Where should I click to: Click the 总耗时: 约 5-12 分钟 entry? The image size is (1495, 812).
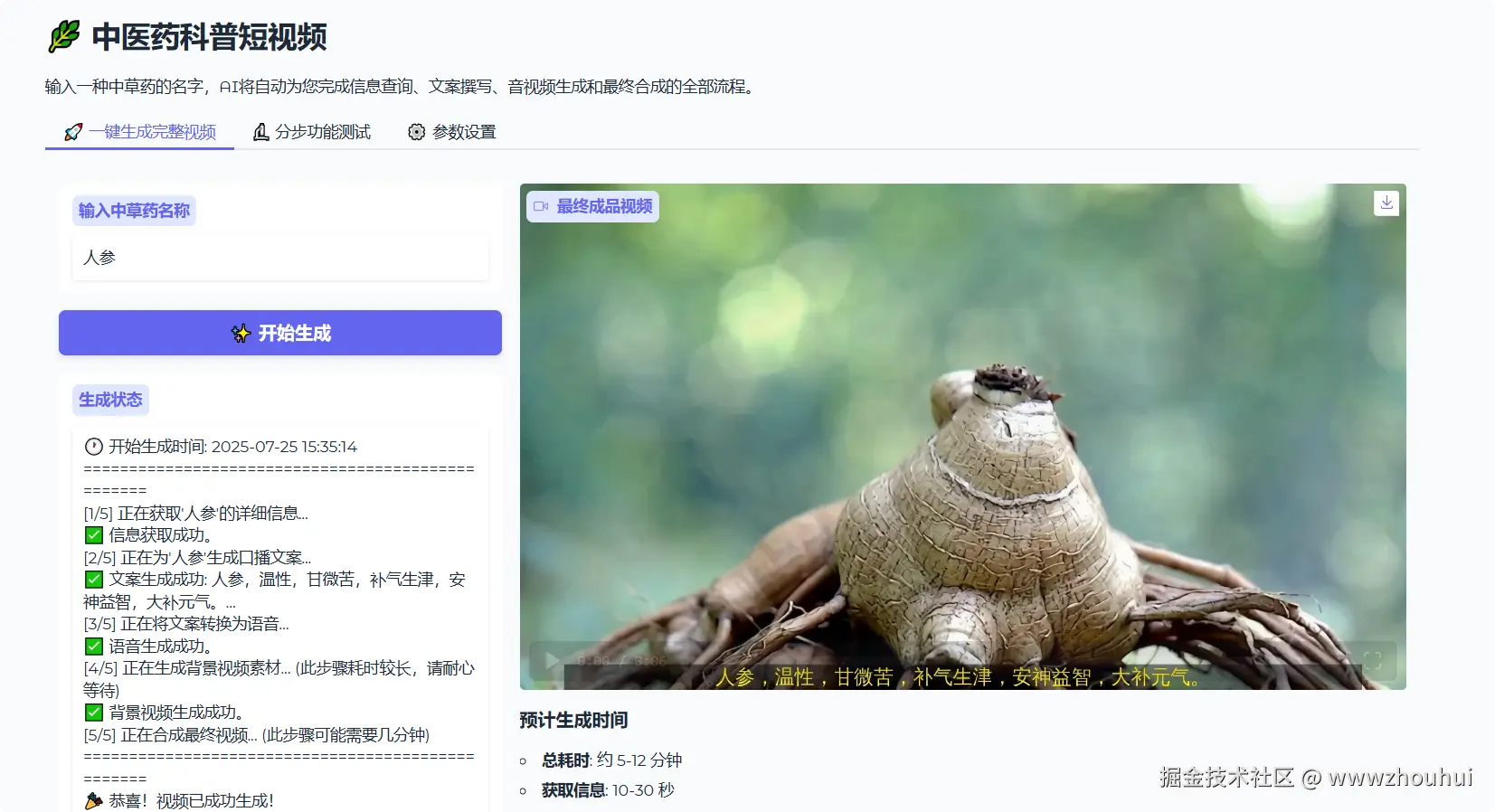[611, 760]
